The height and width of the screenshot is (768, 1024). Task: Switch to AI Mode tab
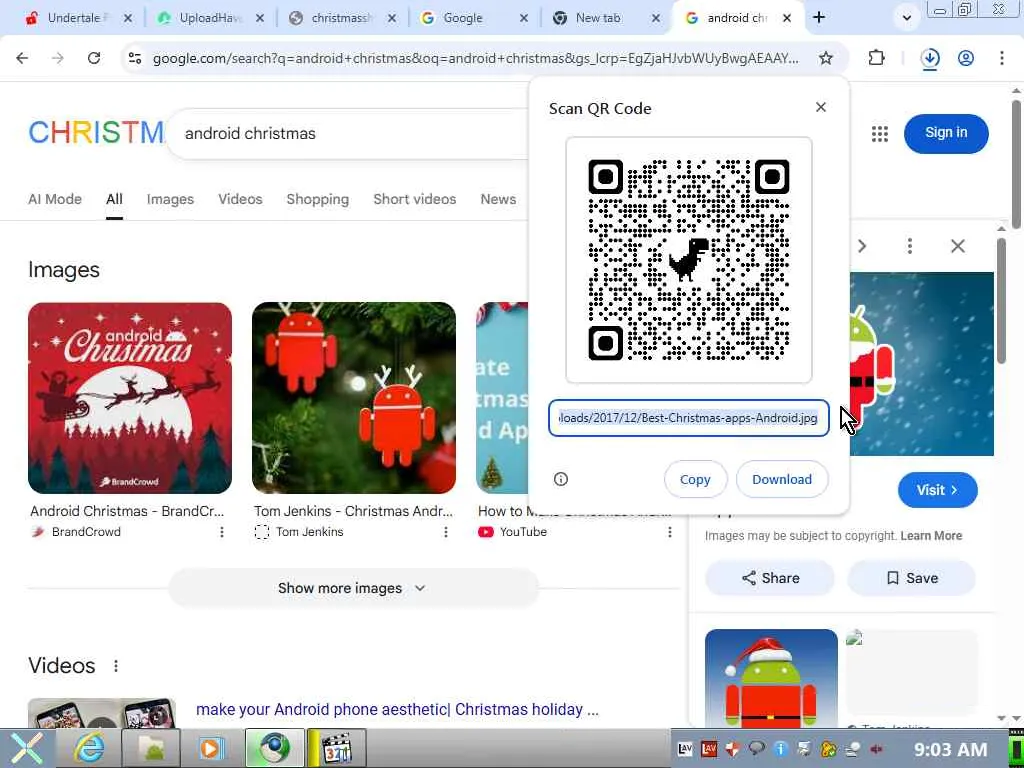pos(55,199)
